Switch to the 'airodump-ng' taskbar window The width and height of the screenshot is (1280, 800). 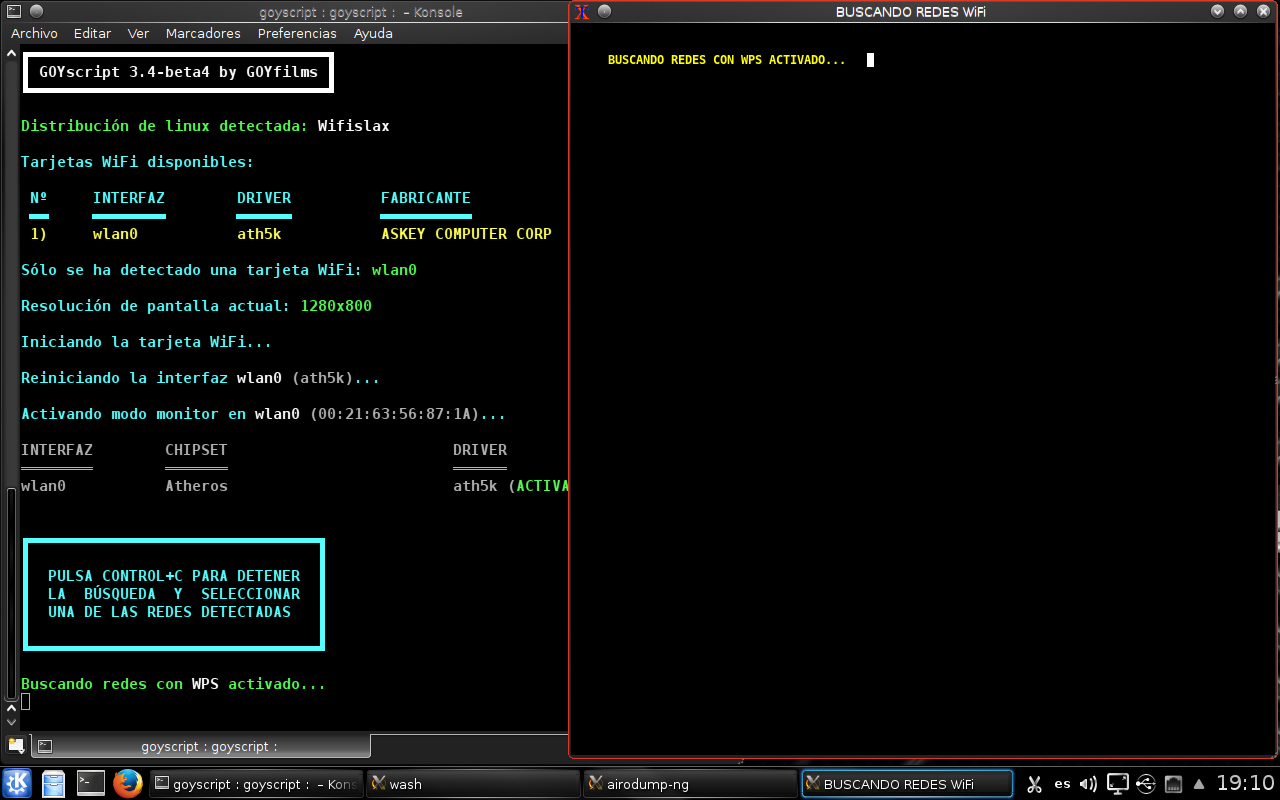690,784
